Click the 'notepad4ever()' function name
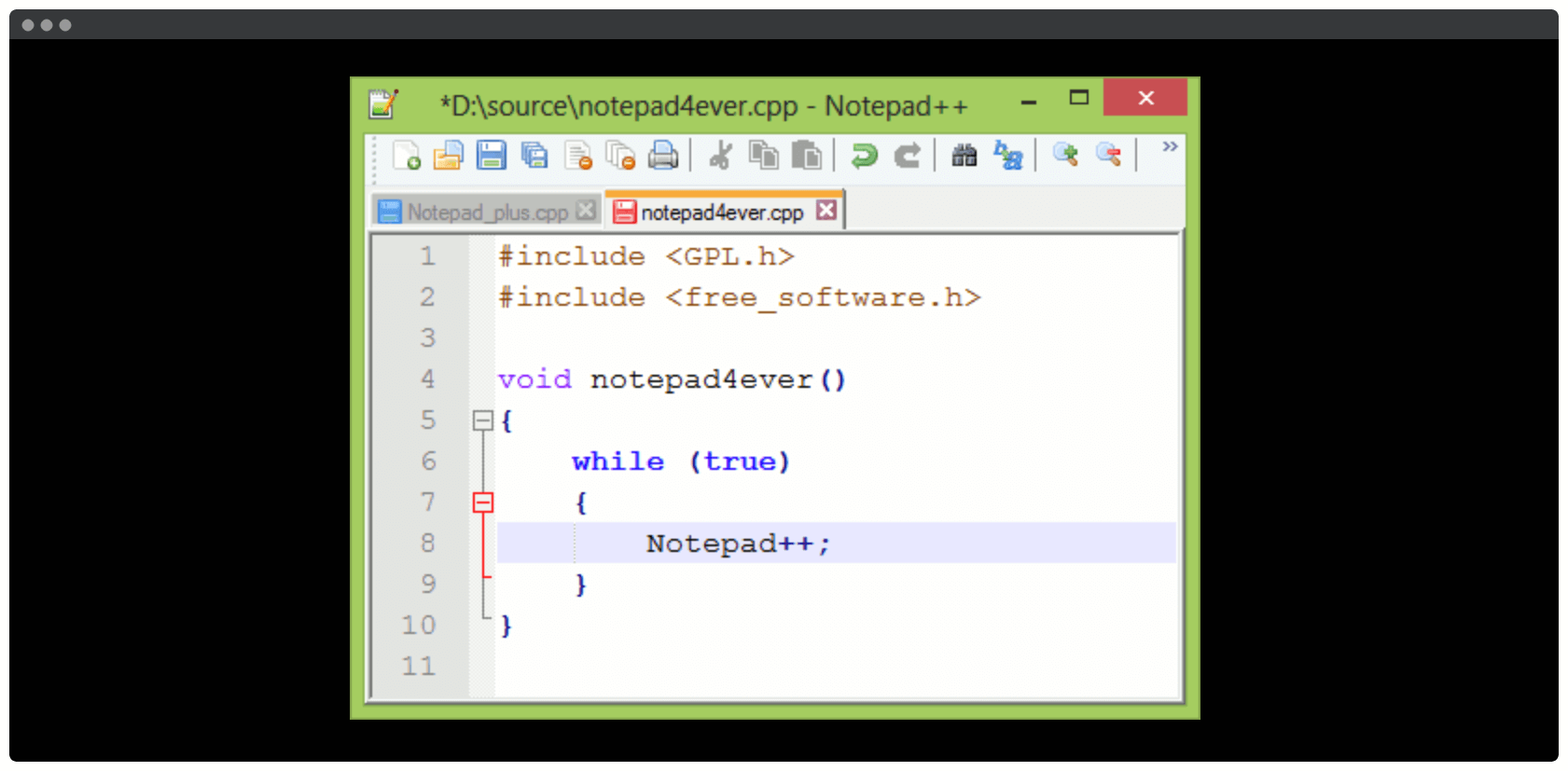 718,379
